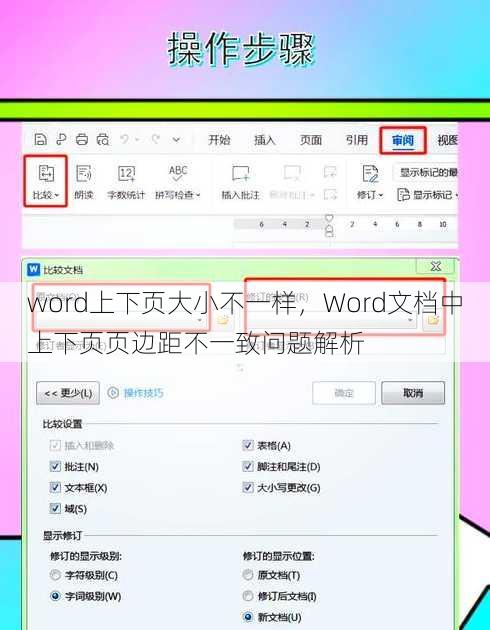Switch to the 插入 tab

pos(265,140)
